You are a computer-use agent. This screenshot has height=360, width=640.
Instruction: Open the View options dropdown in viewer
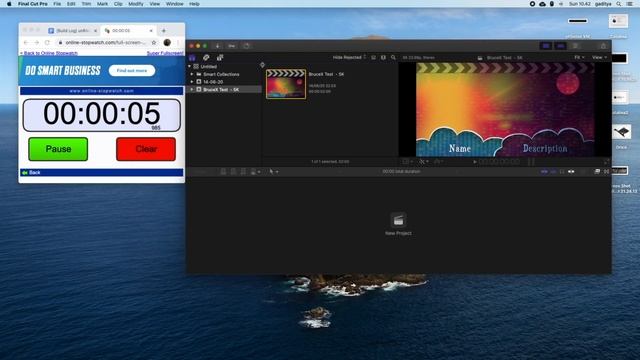click(x=599, y=58)
